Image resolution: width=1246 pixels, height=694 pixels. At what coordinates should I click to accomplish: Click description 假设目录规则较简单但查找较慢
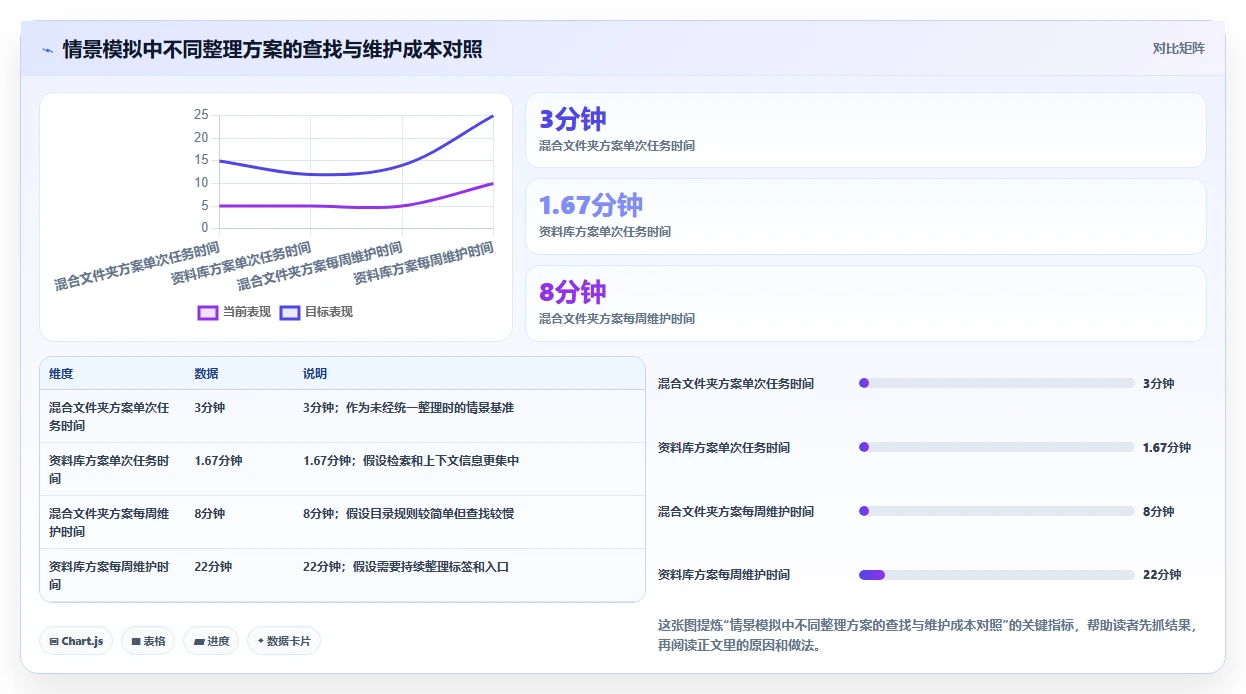[x=430, y=514]
